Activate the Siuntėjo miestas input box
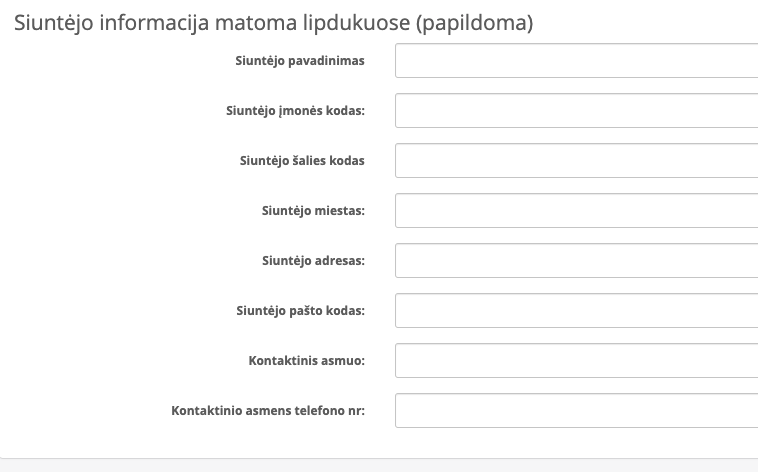Screen dimensions: 758x472 click(x=576, y=210)
